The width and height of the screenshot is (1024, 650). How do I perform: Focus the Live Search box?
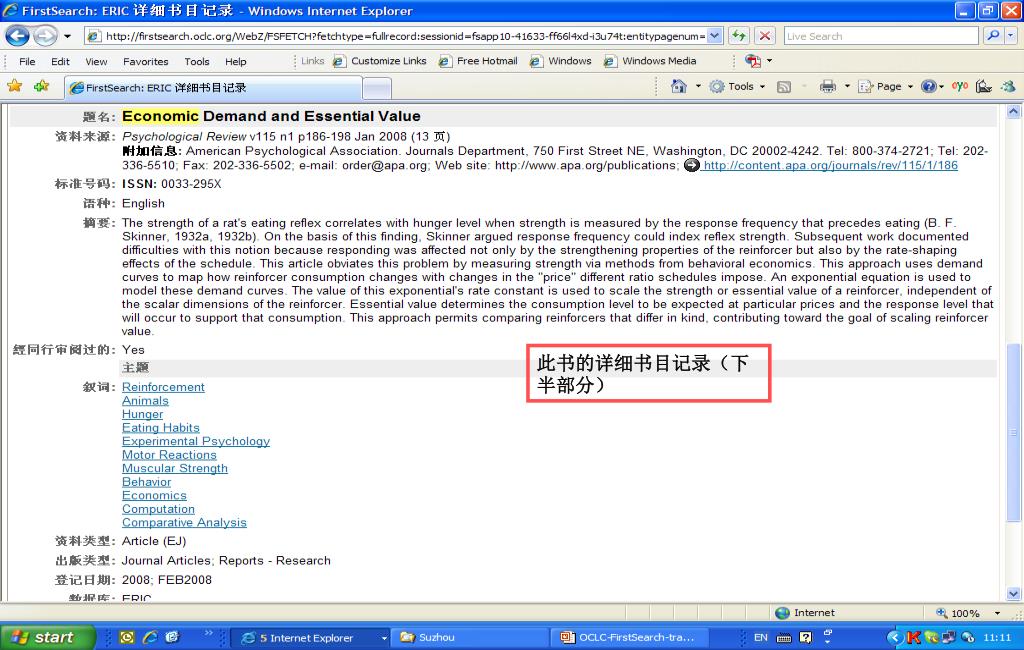click(x=881, y=36)
